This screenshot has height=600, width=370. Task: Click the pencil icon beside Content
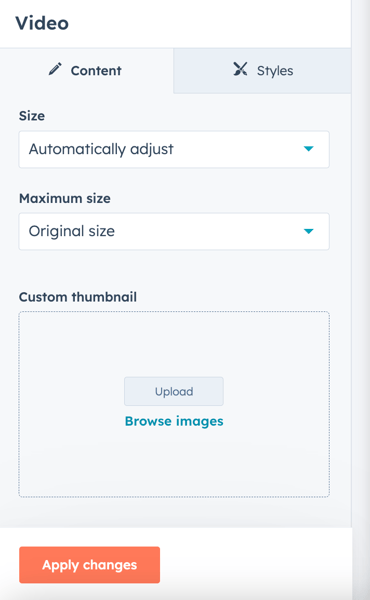(55, 69)
